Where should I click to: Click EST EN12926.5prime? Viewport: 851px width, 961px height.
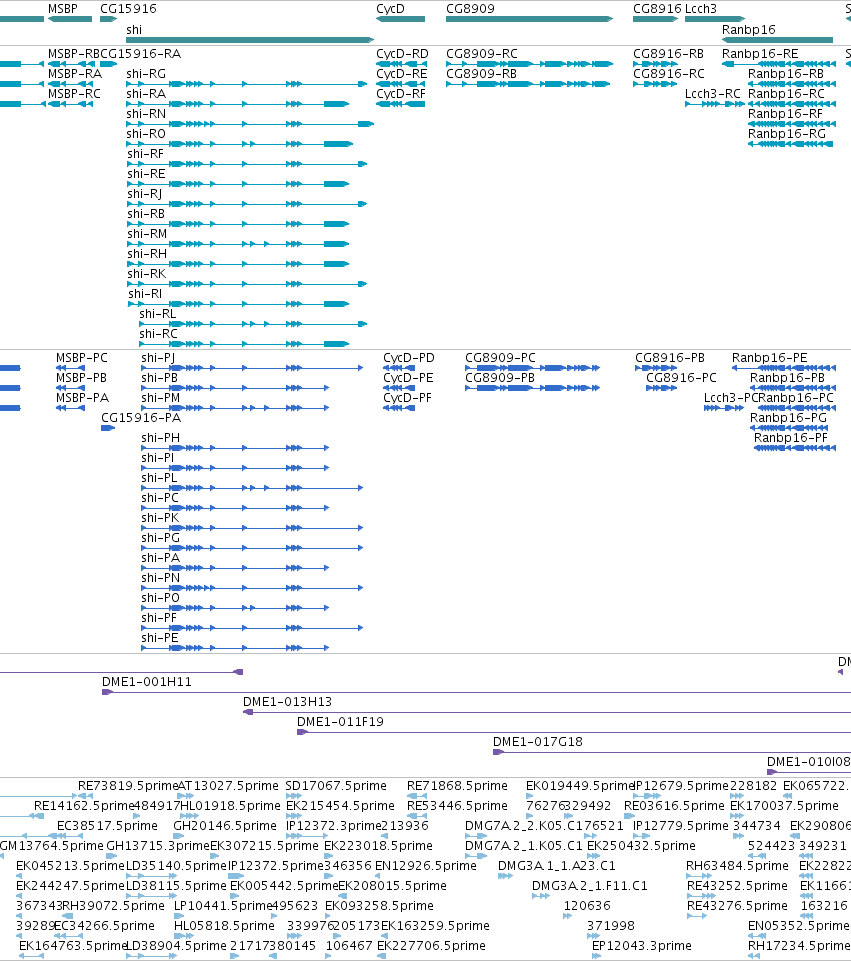426,866
